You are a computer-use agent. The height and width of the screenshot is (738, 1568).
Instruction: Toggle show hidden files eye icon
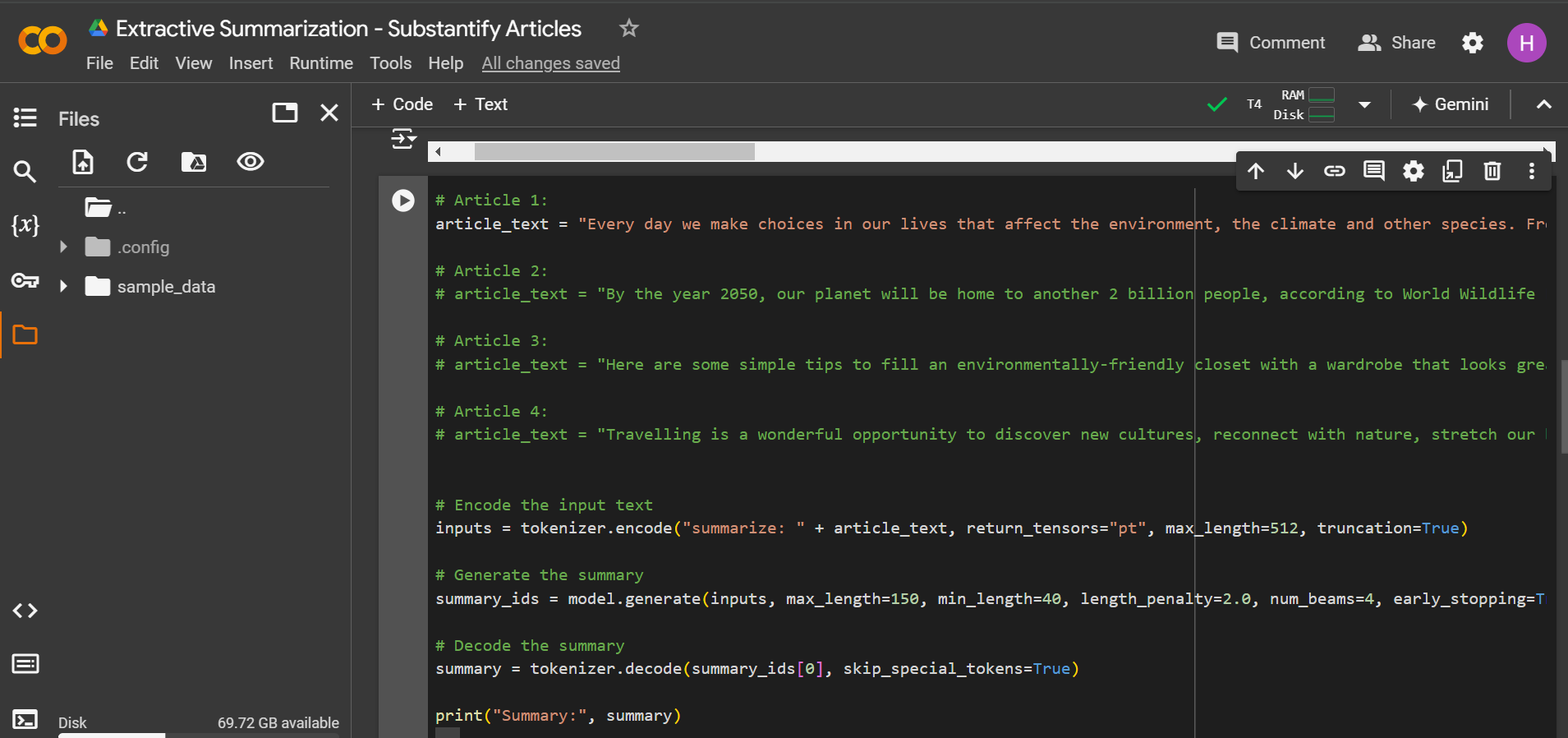(x=251, y=162)
